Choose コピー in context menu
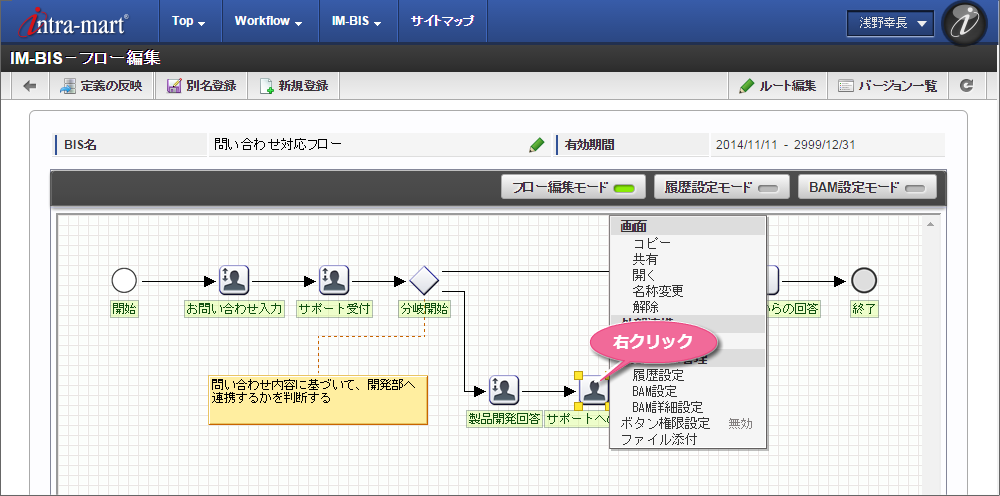Image resolution: width=1000 pixels, height=496 pixels. [x=651, y=244]
